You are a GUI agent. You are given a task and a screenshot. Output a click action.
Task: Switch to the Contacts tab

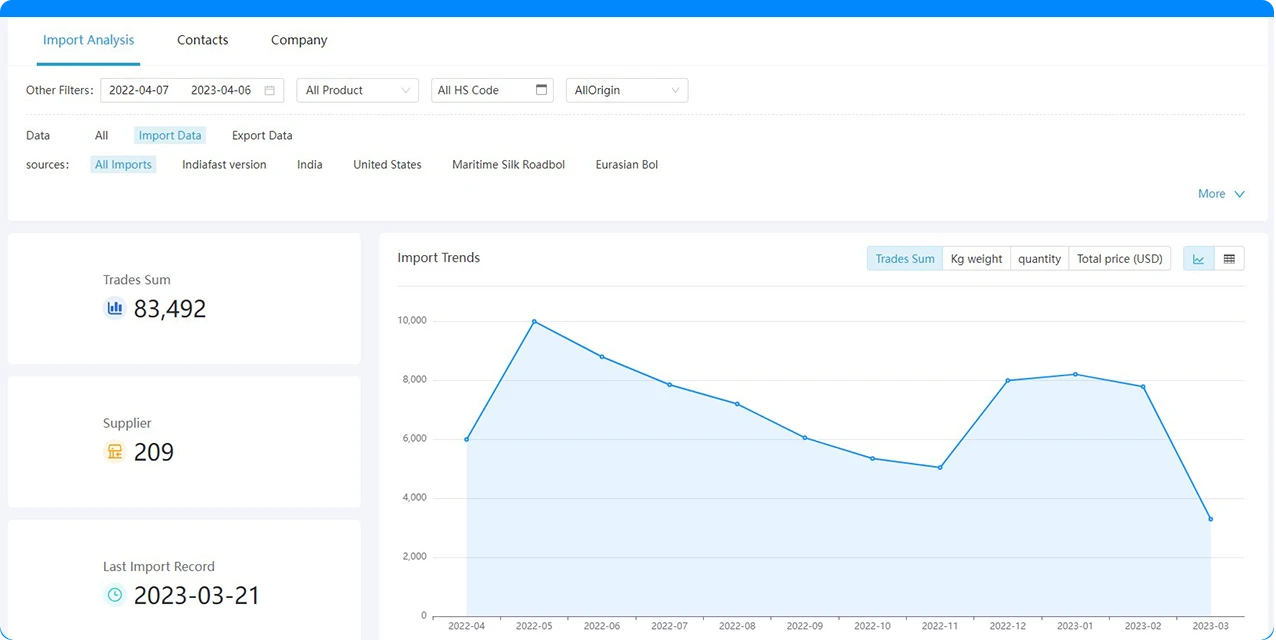(x=203, y=40)
